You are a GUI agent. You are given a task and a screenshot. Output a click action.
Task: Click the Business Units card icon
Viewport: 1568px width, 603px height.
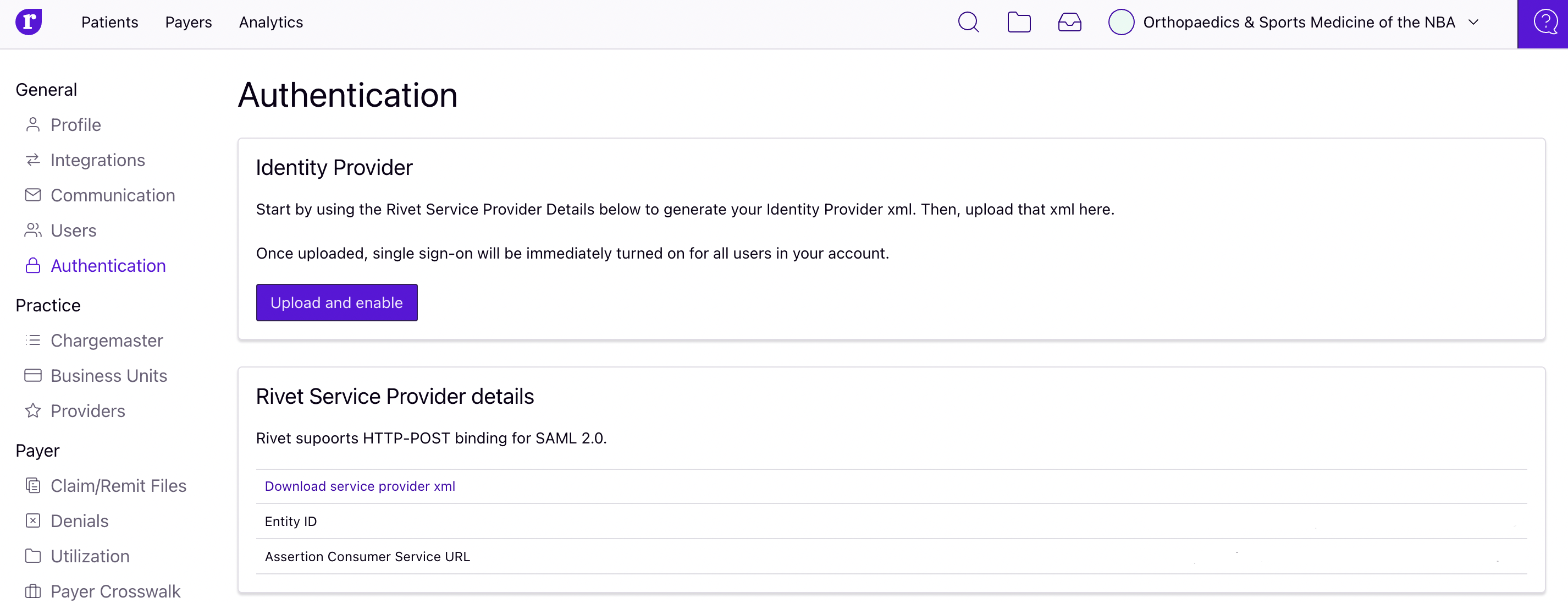pos(33,376)
